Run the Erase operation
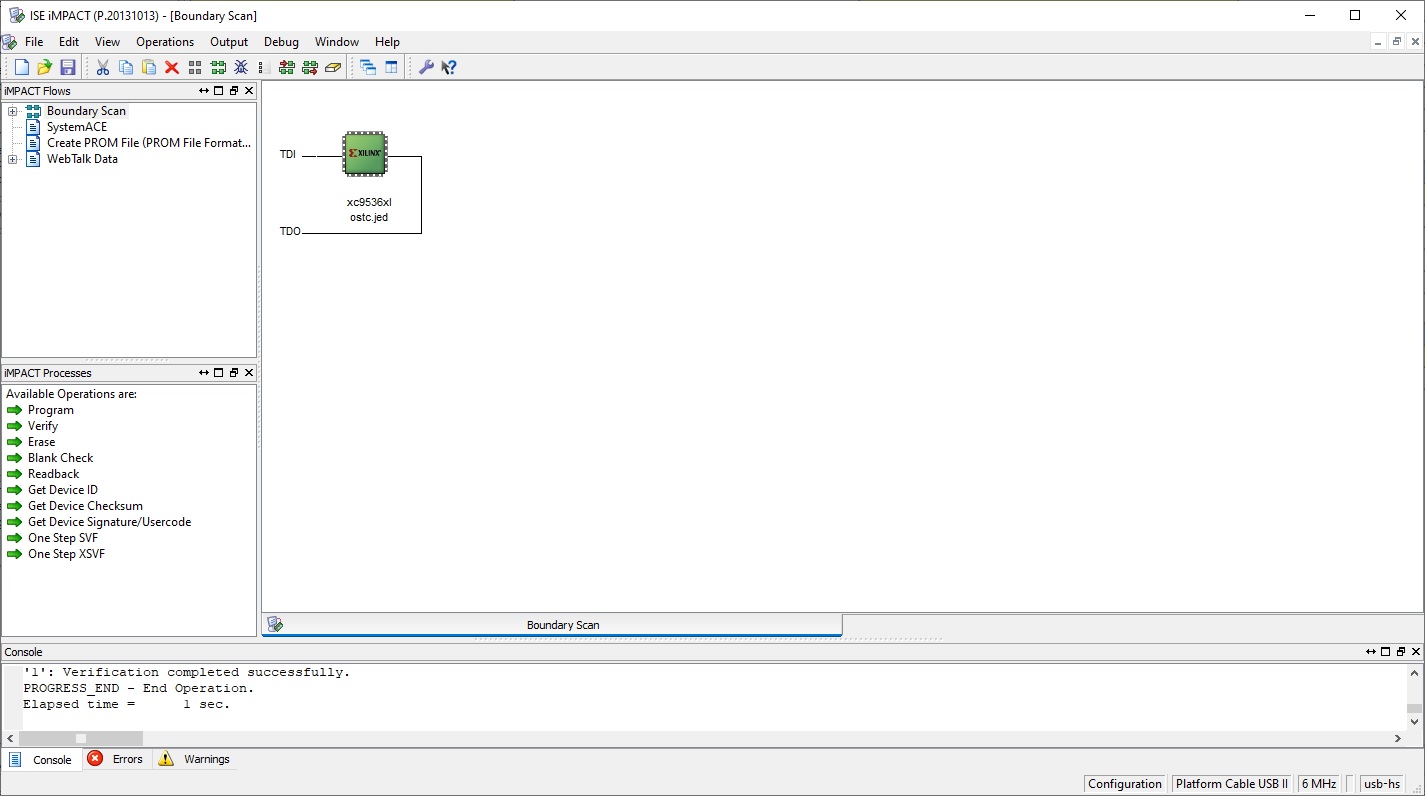This screenshot has width=1425, height=796. pyautogui.click(x=41, y=442)
